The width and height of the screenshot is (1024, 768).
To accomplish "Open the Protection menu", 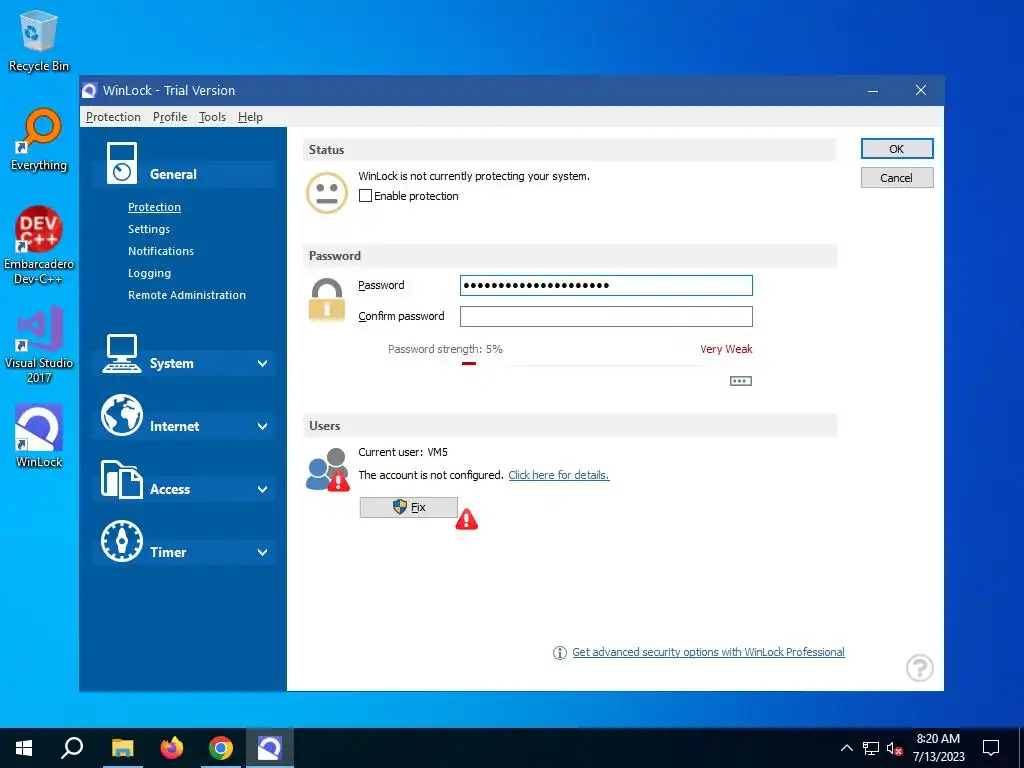I will [x=113, y=117].
